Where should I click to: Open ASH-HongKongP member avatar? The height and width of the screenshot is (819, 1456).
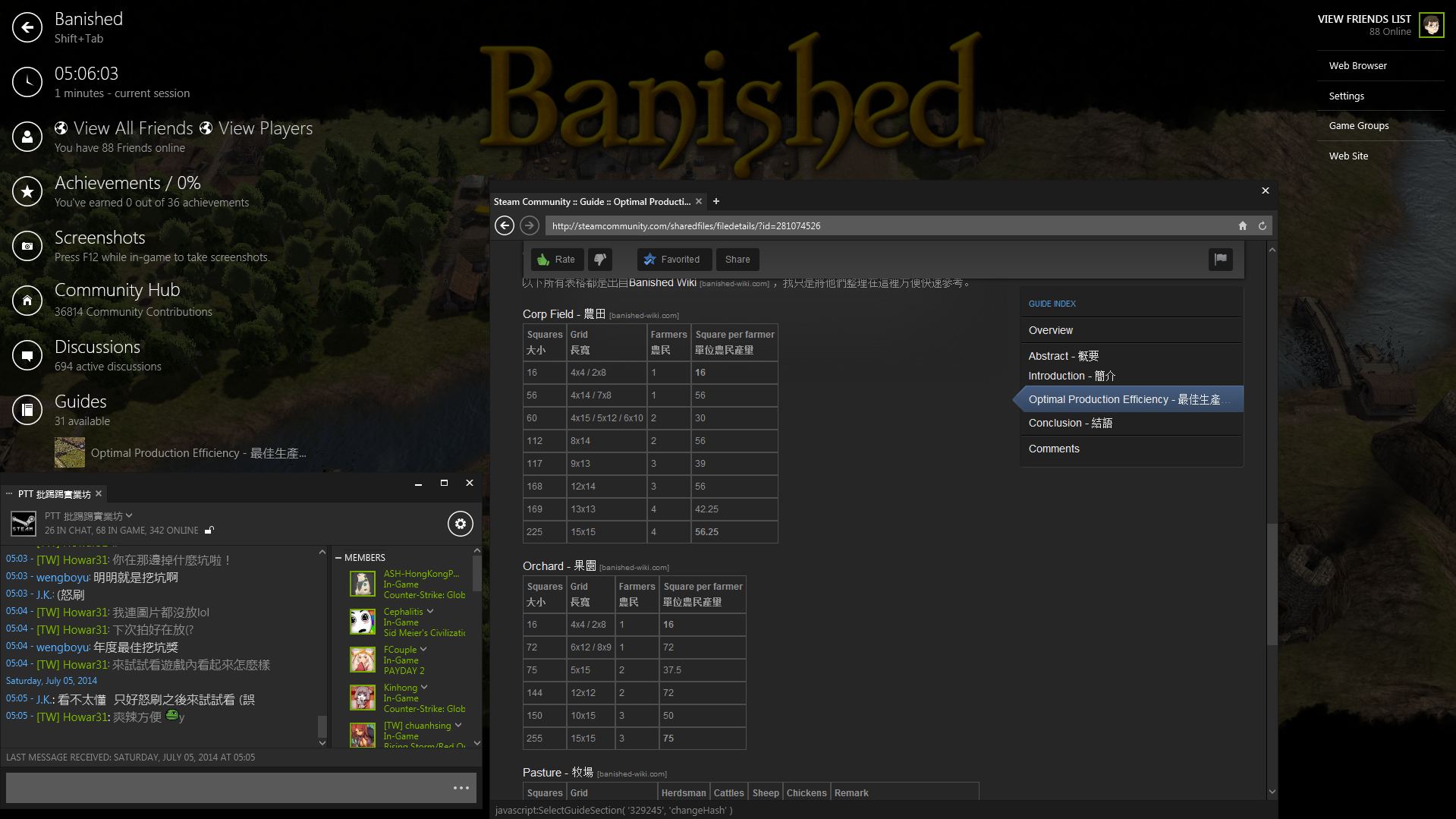pyautogui.click(x=363, y=584)
